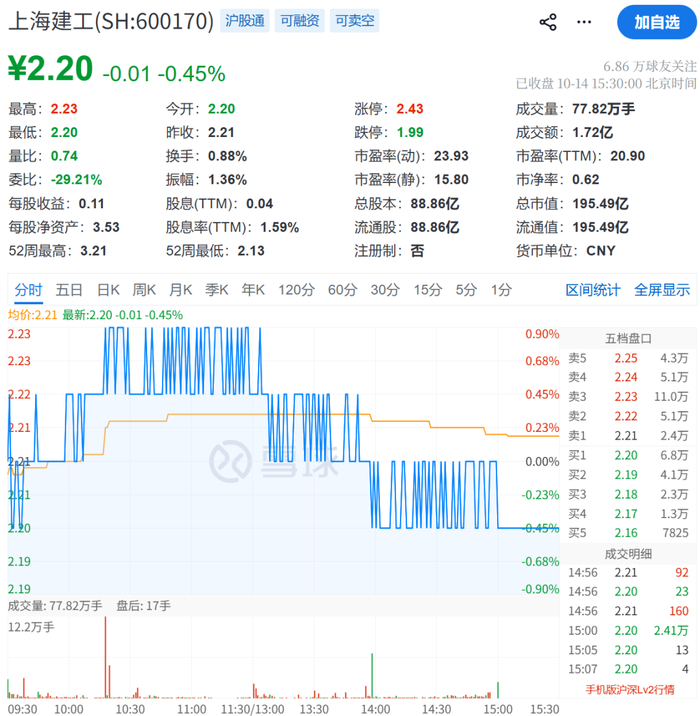Image resolution: width=700 pixels, height=716 pixels.
Task: Switch to the 周K chart tab
Action: tap(144, 290)
